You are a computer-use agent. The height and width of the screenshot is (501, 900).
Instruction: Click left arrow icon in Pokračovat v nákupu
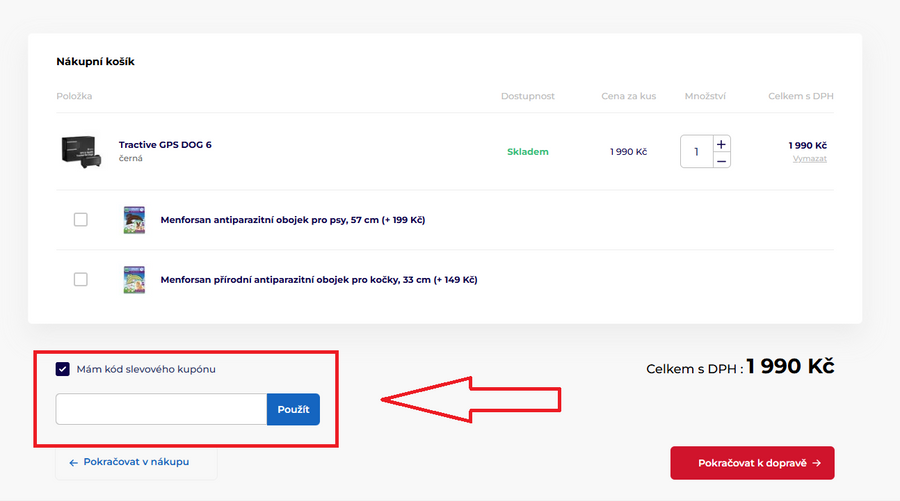73,463
